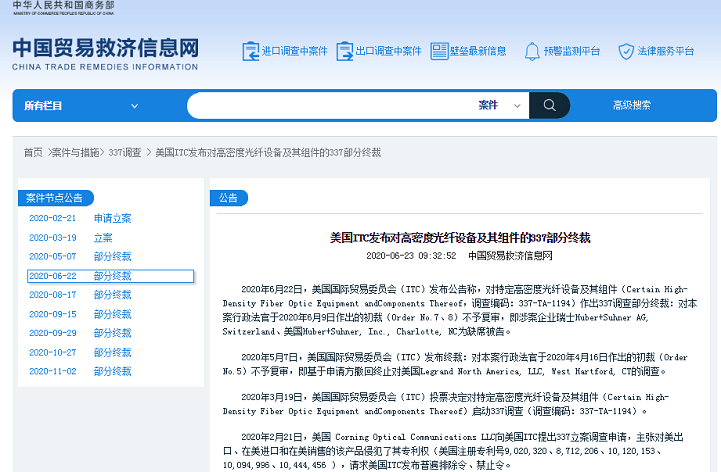Open the 案件 search type dropdown
The width and height of the screenshot is (721, 472).
click(x=499, y=105)
